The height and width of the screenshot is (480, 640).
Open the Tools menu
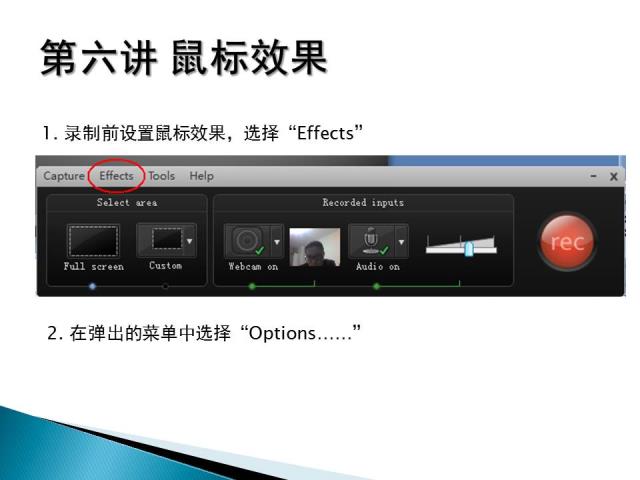(x=162, y=176)
